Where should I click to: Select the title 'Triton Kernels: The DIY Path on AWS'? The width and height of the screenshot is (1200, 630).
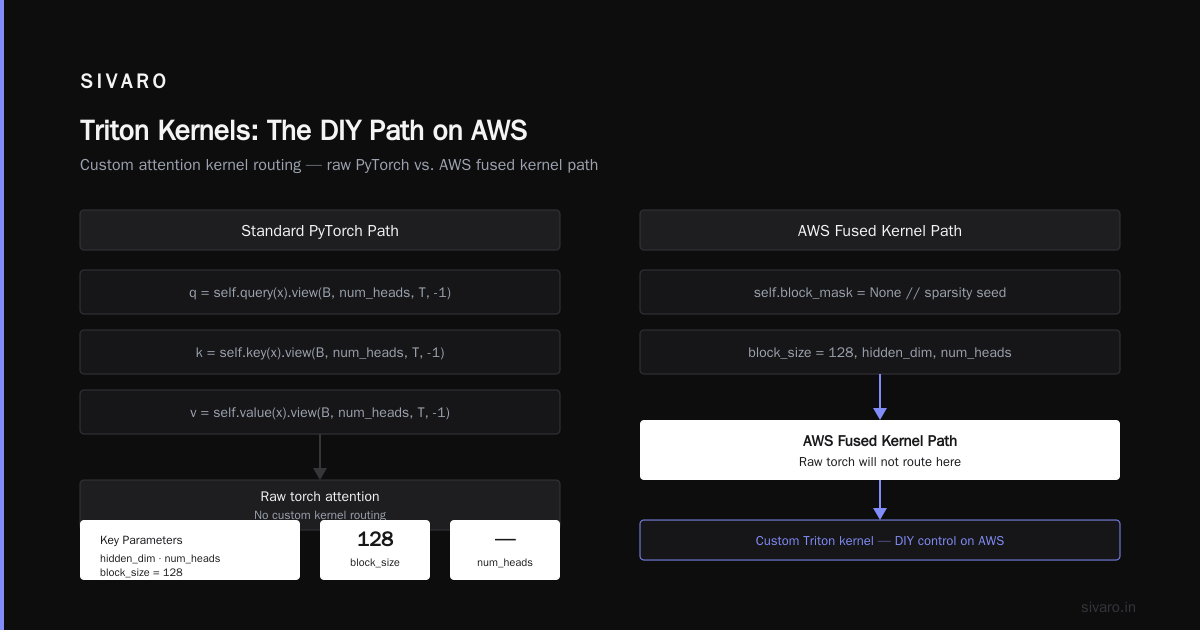[303, 130]
